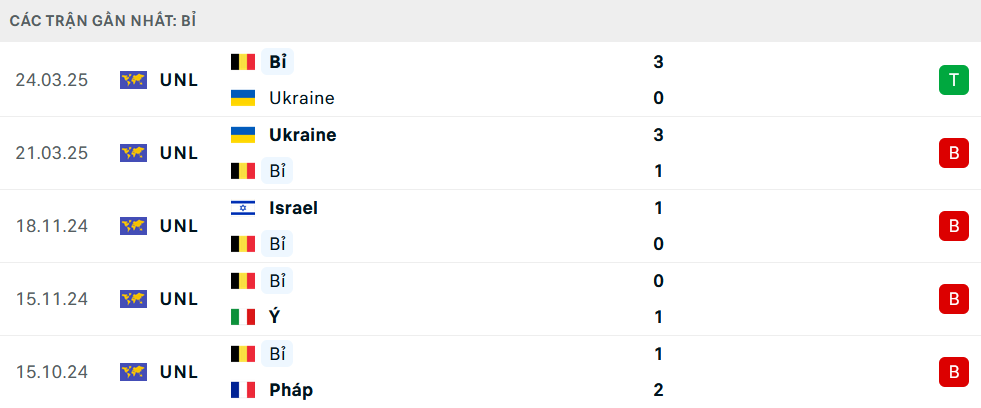This screenshot has height=408, width=981.
Task: Click the UNL league icon on 18.11.24 row
Action: point(133,226)
